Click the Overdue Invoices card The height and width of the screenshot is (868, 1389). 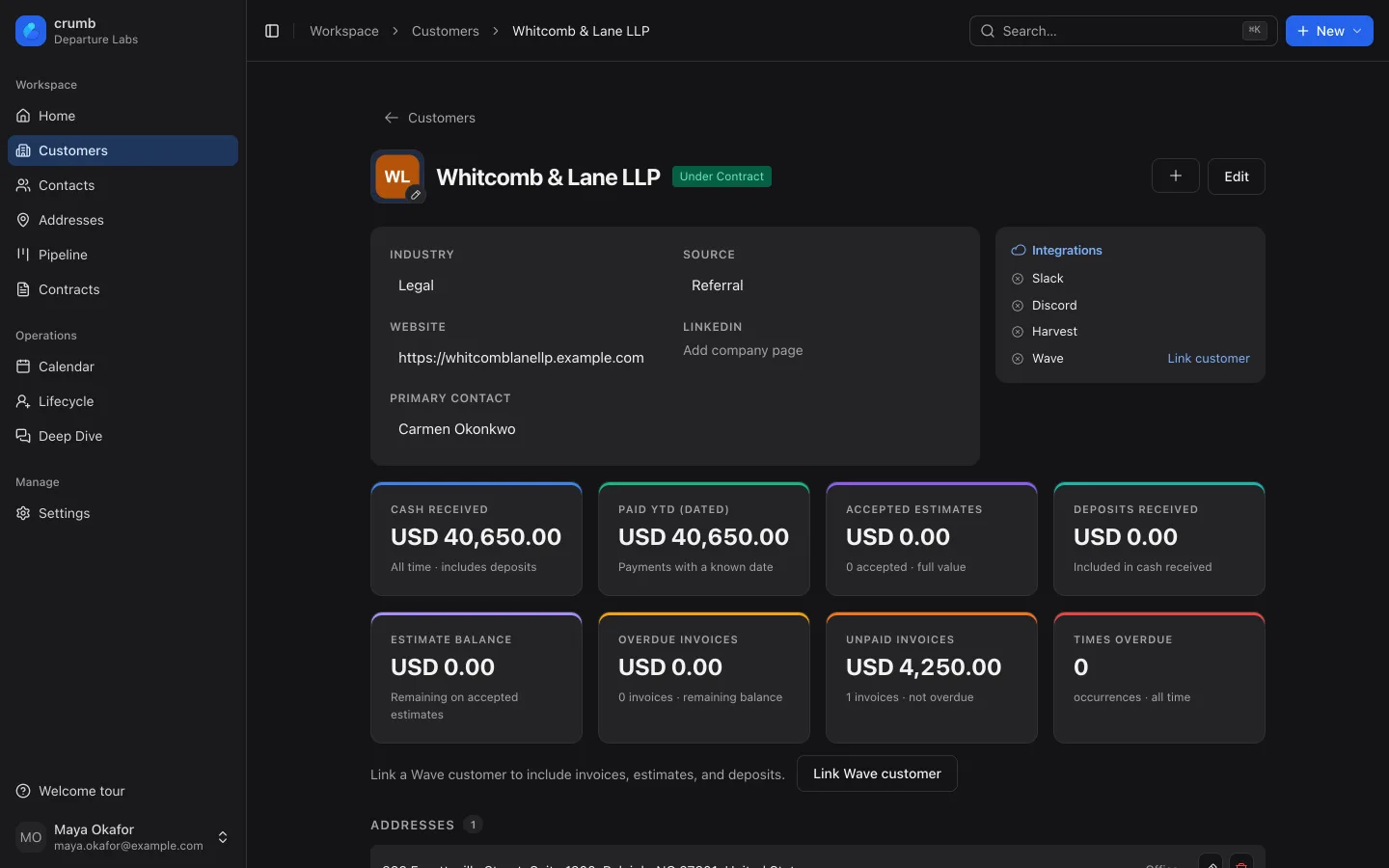(x=704, y=678)
